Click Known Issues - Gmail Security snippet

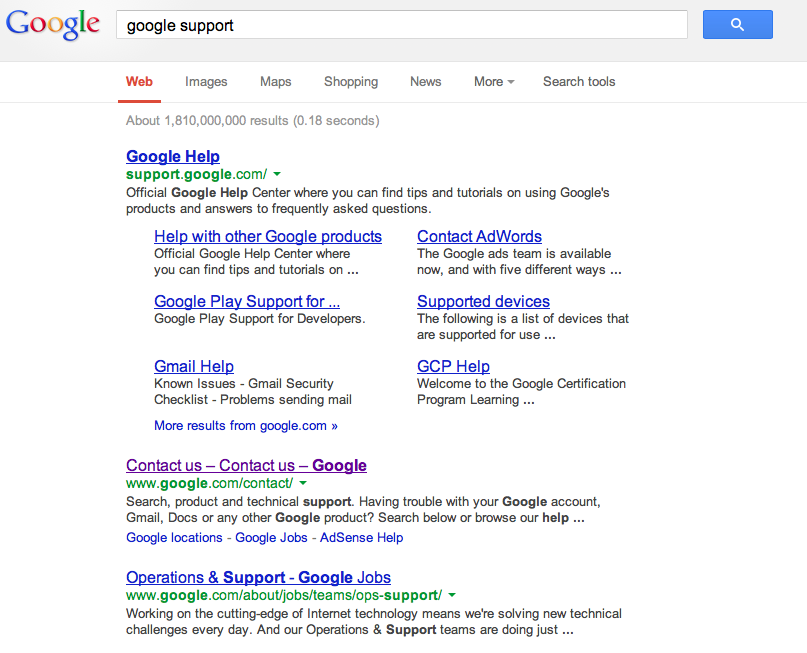[x=253, y=392]
